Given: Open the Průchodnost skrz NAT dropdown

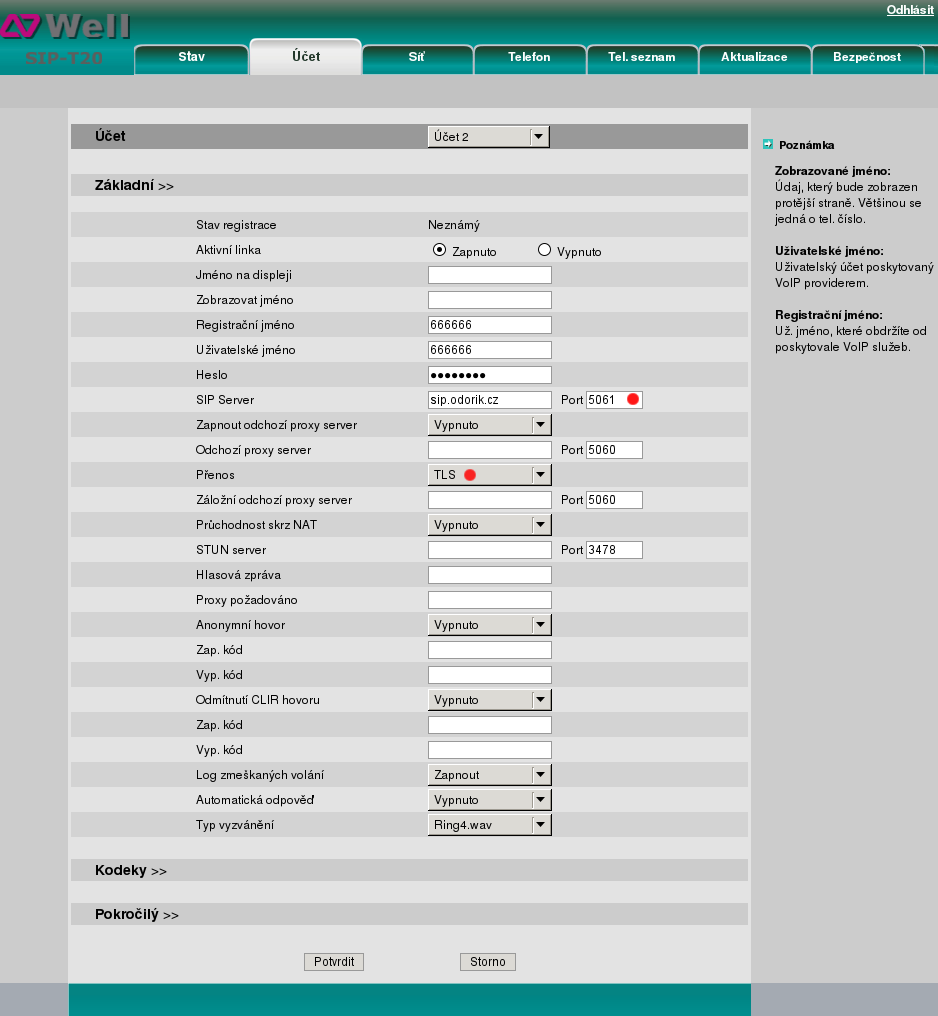Looking at the screenshot, I should click(489, 525).
